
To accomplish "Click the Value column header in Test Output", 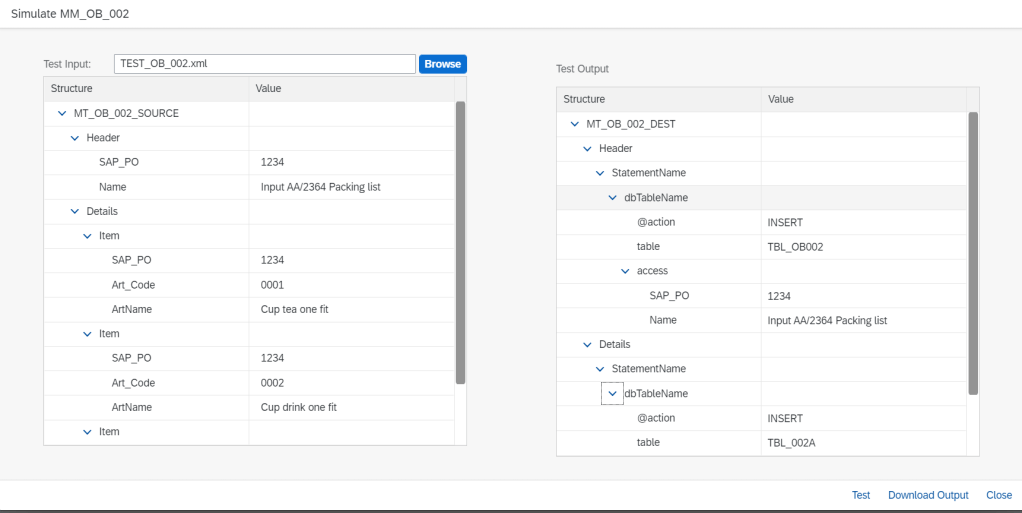I will 860,99.
